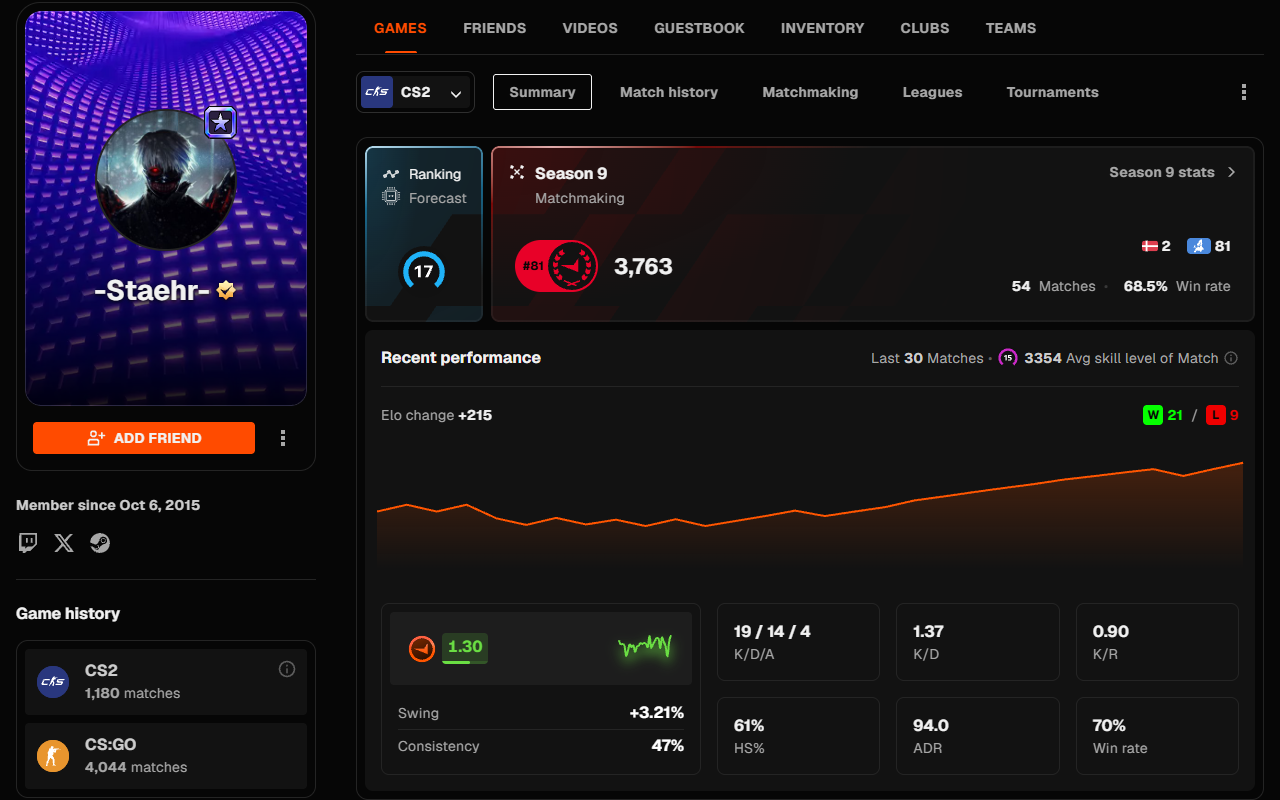Click the red L losses indicator

tap(1216, 415)
